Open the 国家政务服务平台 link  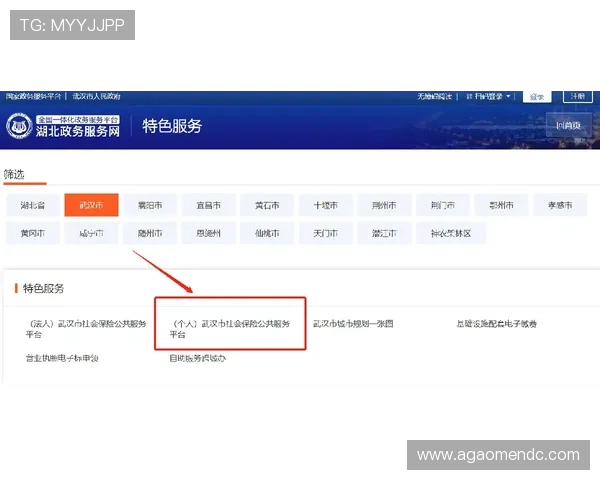pyautogui.click(x=33, y=96)
